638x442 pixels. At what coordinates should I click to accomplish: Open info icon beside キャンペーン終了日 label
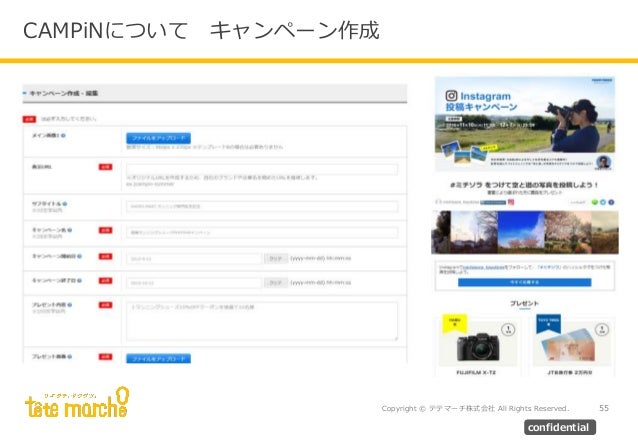[x=79, y=281]
